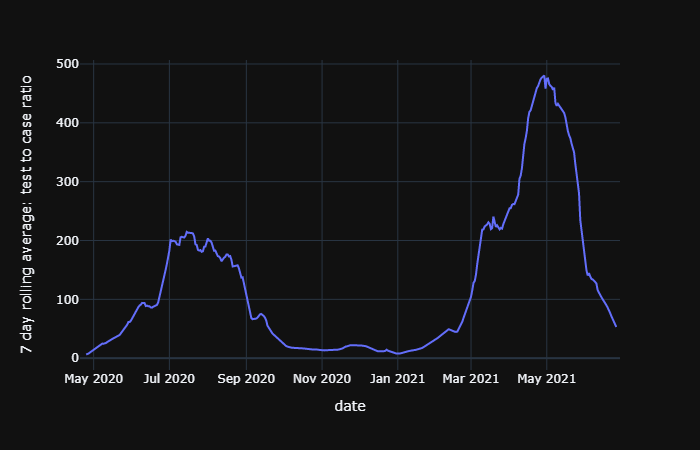This screenshot has width=700, height=450.
Task: Select the 200 y-axis tick label
Action: [66, 241]
